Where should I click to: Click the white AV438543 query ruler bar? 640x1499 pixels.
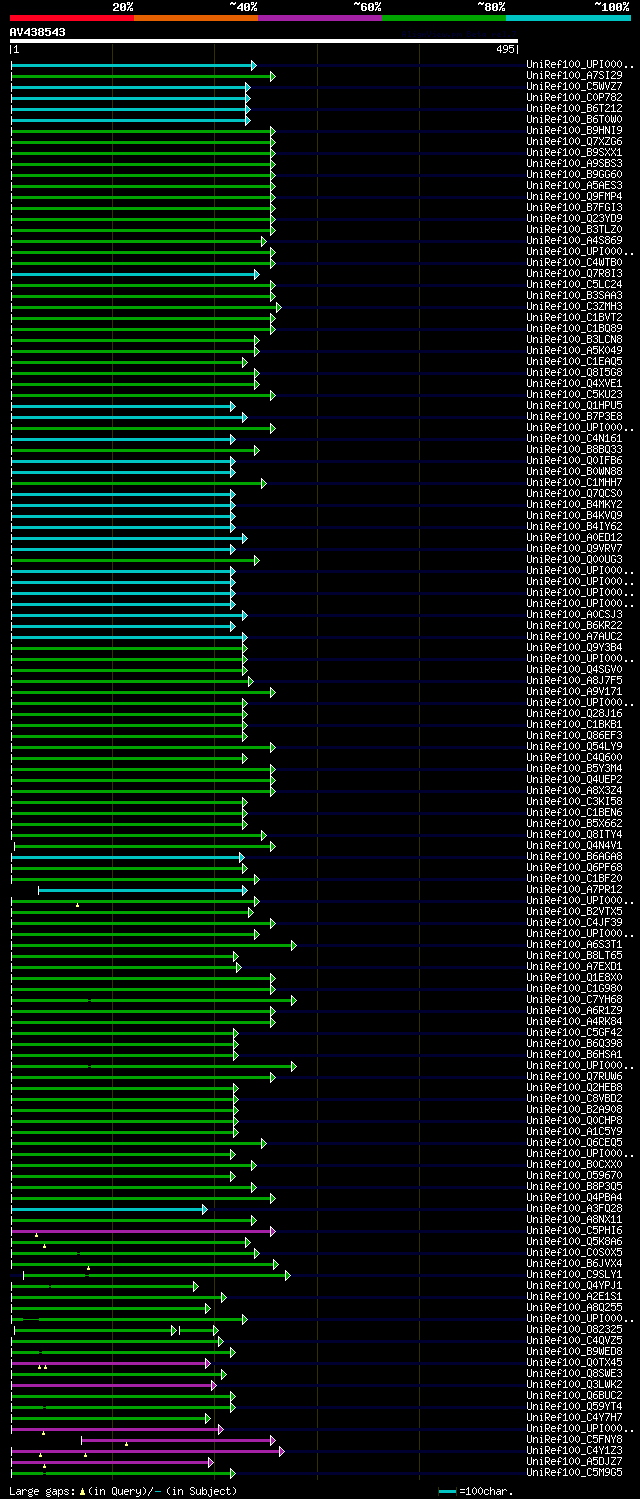tap(264, 41)
